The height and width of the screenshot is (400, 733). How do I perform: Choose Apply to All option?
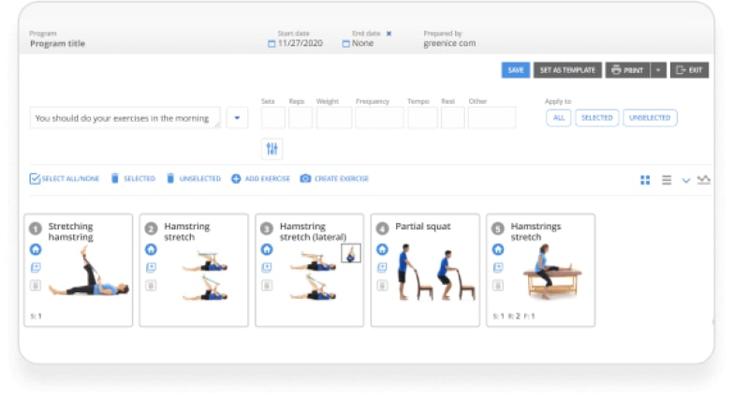click(x=558, y=118)
